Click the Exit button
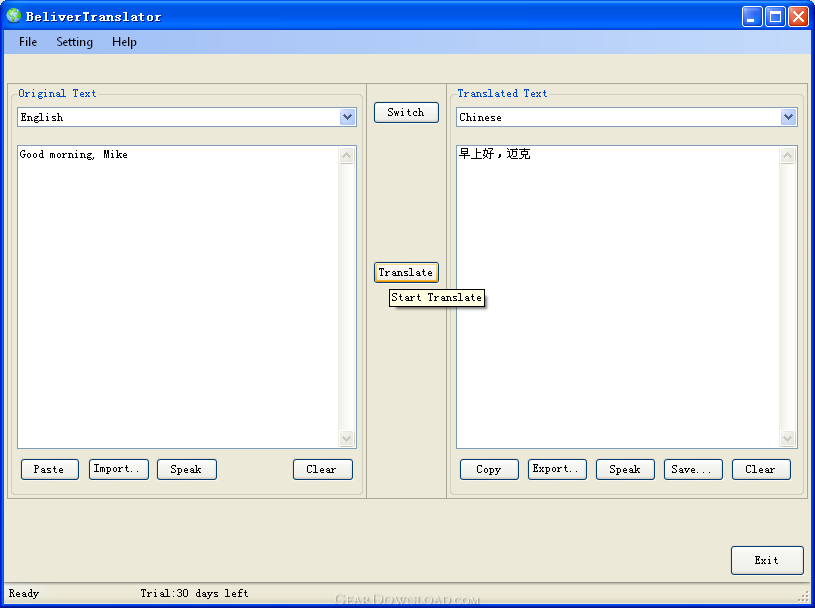Viewport: 815px width, 608px height. [x=767, y=560]
